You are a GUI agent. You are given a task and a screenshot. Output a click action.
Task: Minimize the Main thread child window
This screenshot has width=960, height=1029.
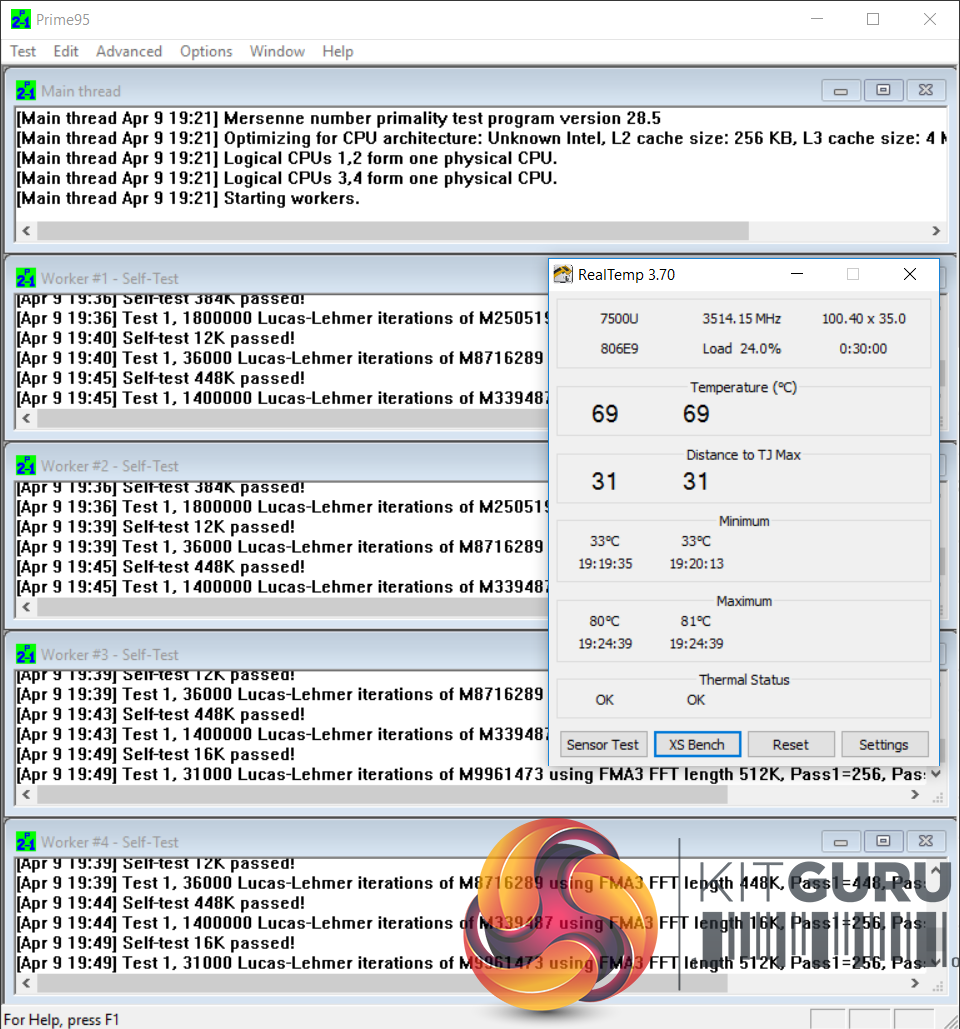[841, 91]
